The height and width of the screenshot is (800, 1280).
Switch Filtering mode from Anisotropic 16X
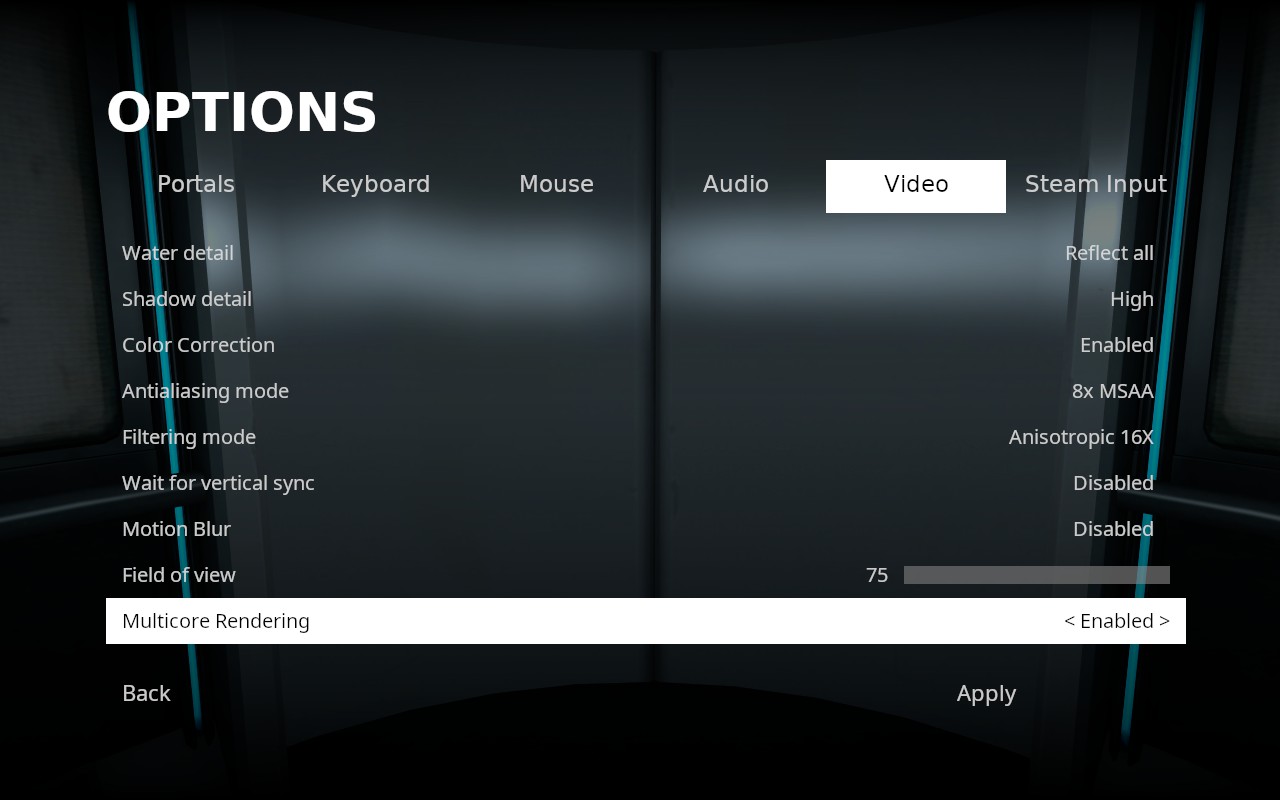tap(1081, 437)
